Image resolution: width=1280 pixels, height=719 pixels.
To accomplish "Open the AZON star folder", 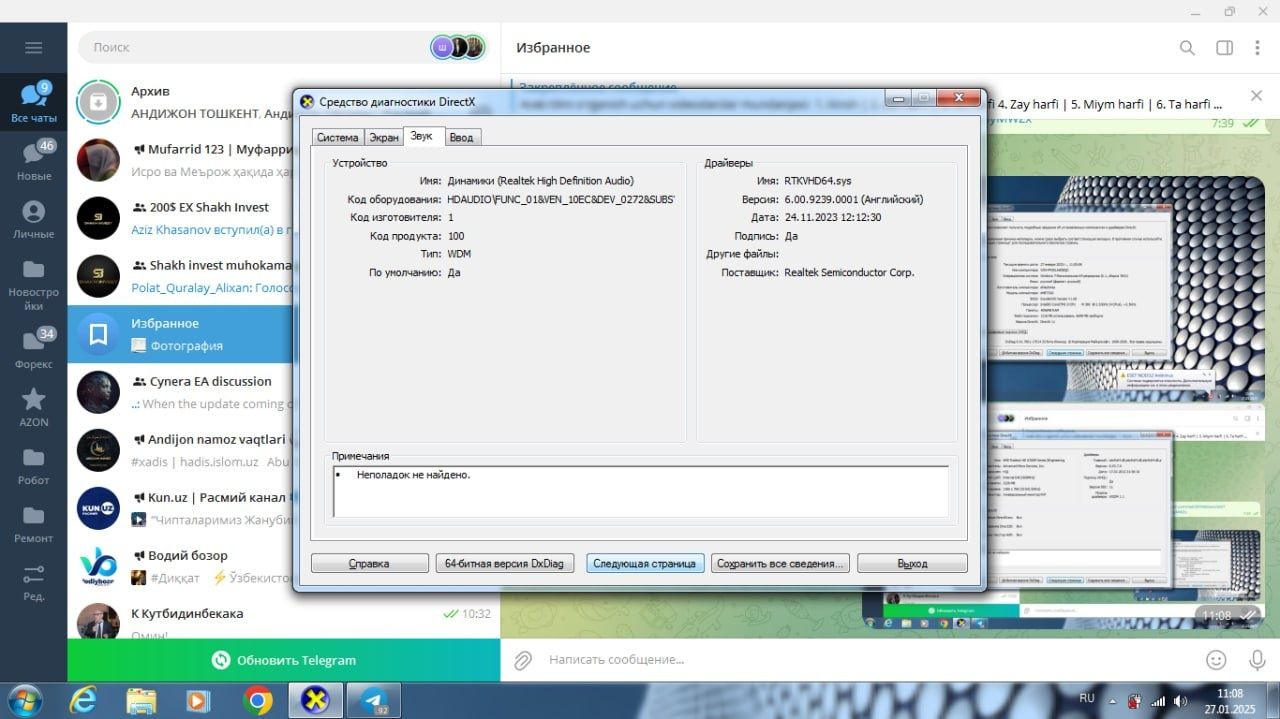I will [34, 407].
